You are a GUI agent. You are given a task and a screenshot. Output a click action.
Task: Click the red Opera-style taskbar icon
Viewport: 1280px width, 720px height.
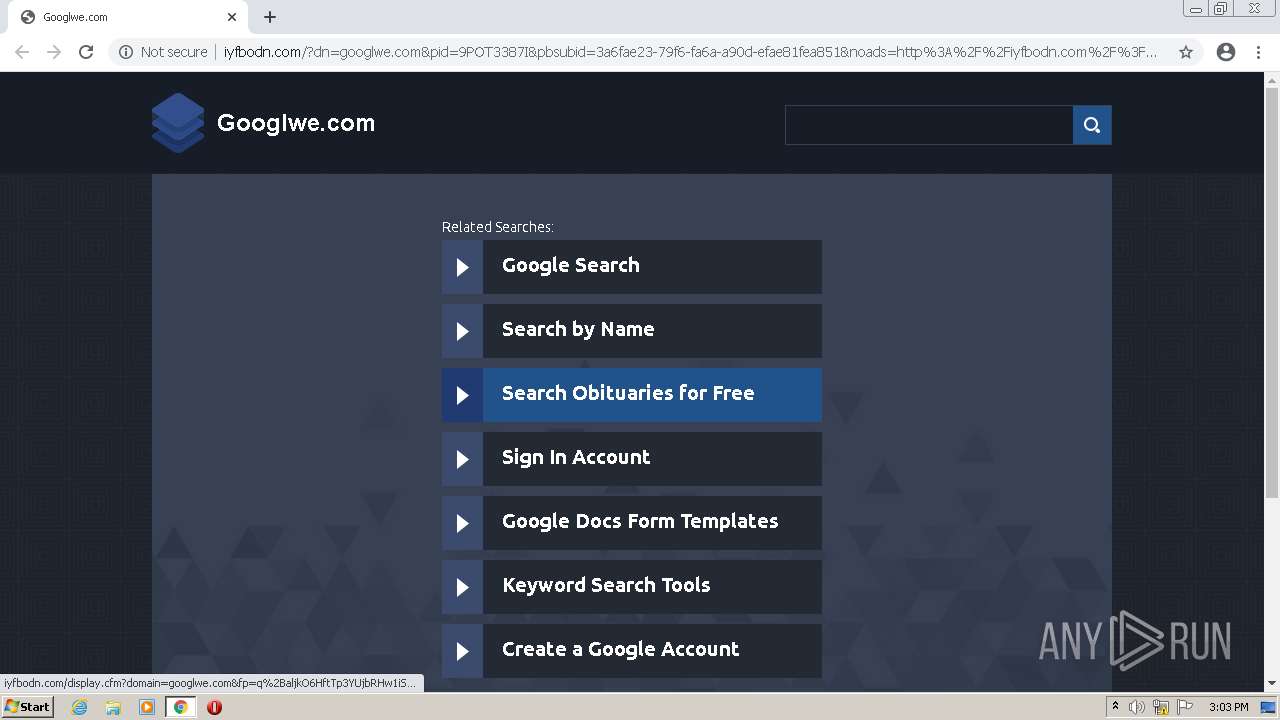(214, 707)
